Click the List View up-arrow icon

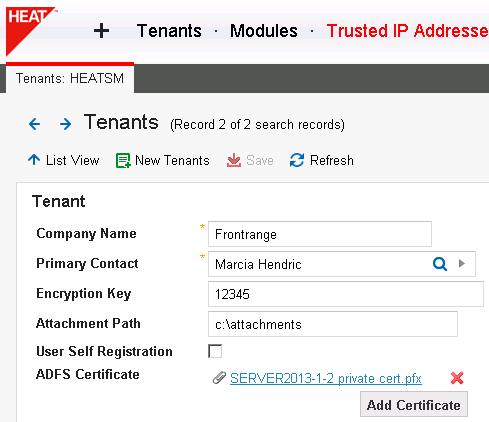point(34,160)
